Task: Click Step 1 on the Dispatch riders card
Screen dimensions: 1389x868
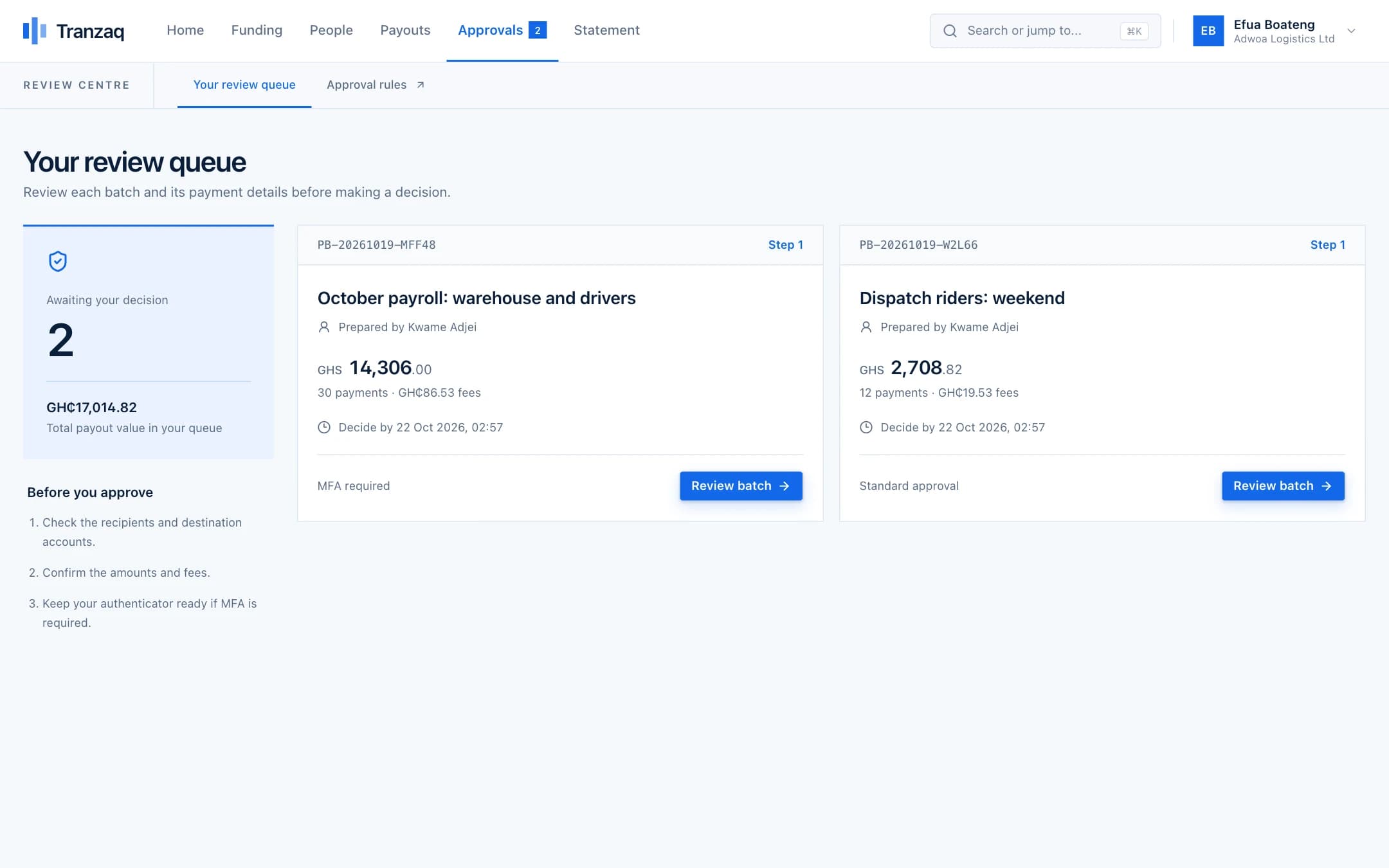Action: click(x=1328, y=245)
